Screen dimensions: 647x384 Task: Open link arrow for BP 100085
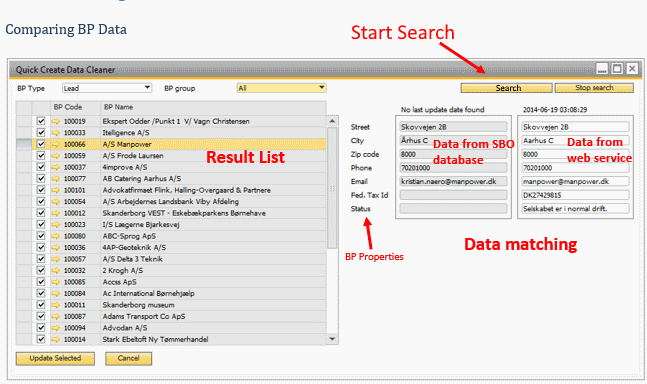(x=56, y=282)
